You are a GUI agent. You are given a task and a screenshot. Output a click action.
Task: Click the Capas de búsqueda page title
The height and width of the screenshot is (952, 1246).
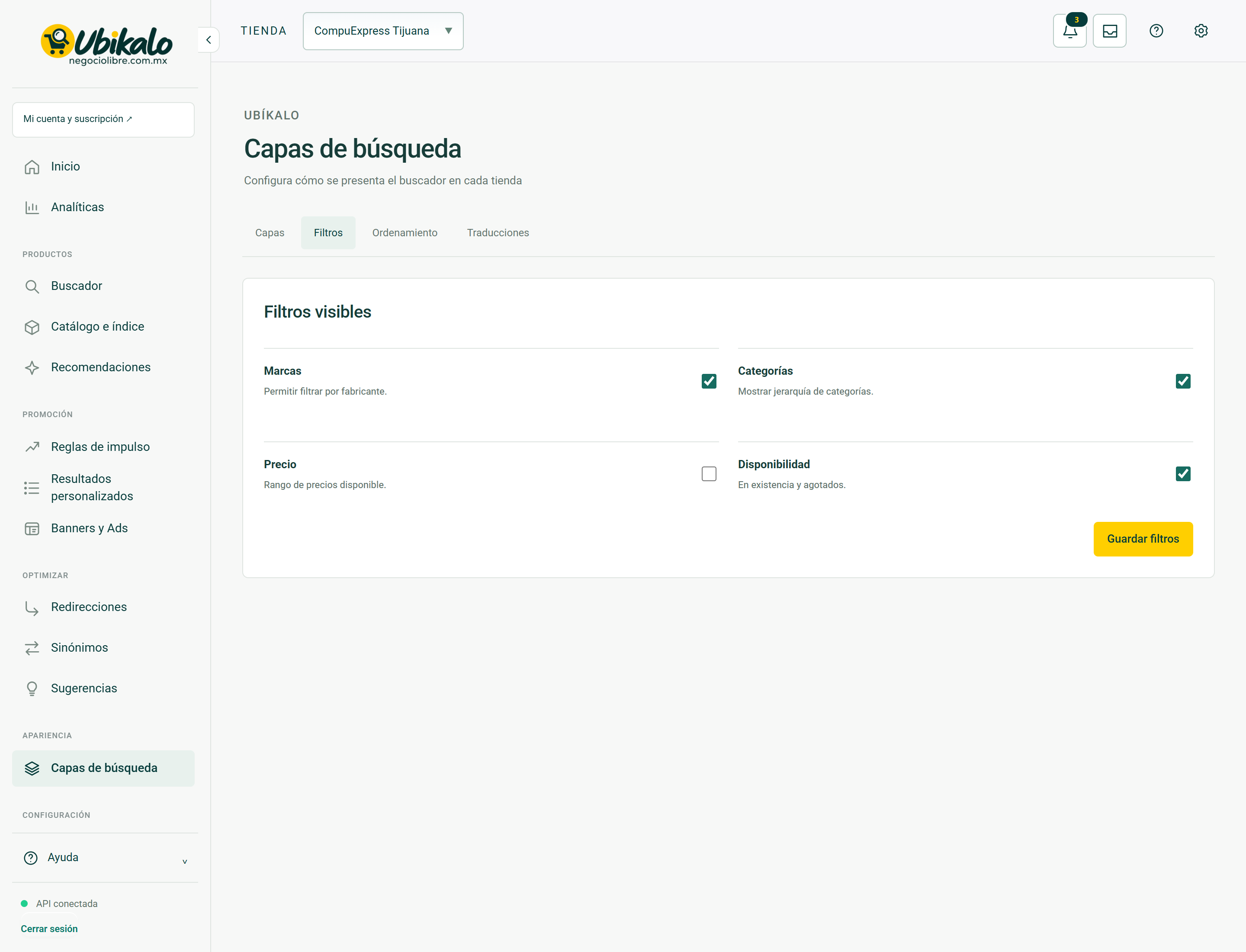tap(353, 148)
